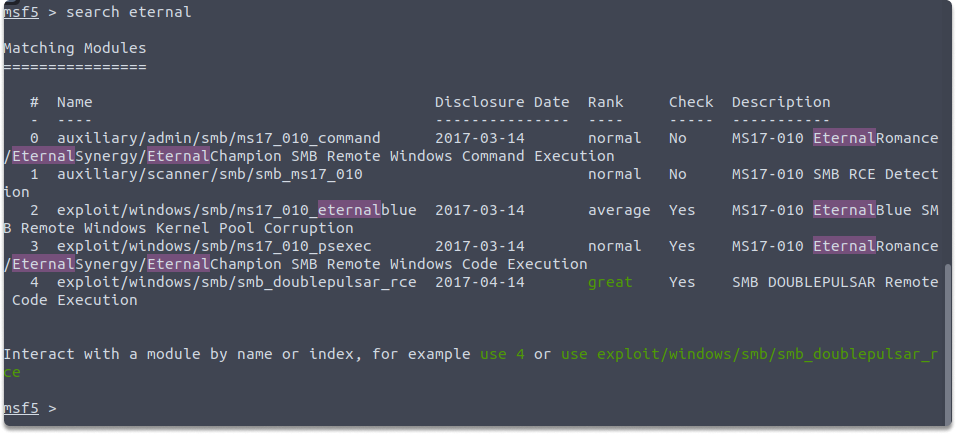
Task: Click green "use exploit/windows/smb/smb_doublepulsar_r" example text
Action: (749, 354)
